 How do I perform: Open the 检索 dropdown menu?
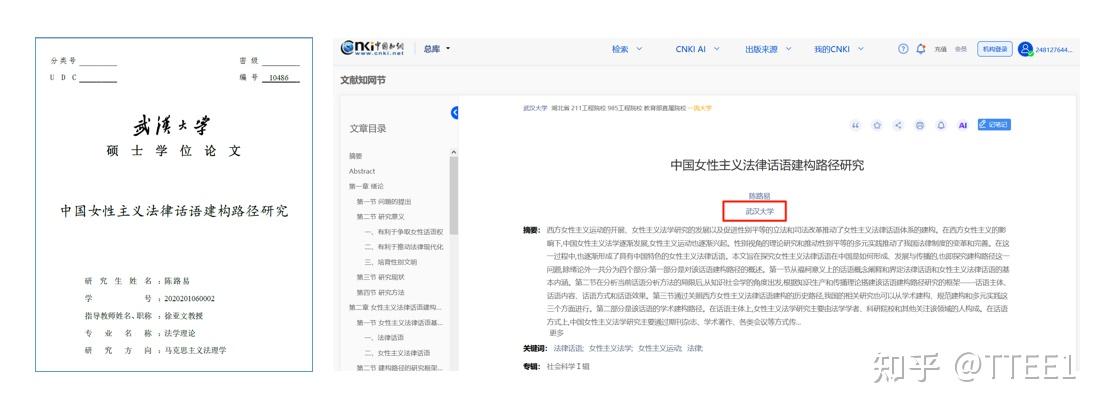(626, 49)
